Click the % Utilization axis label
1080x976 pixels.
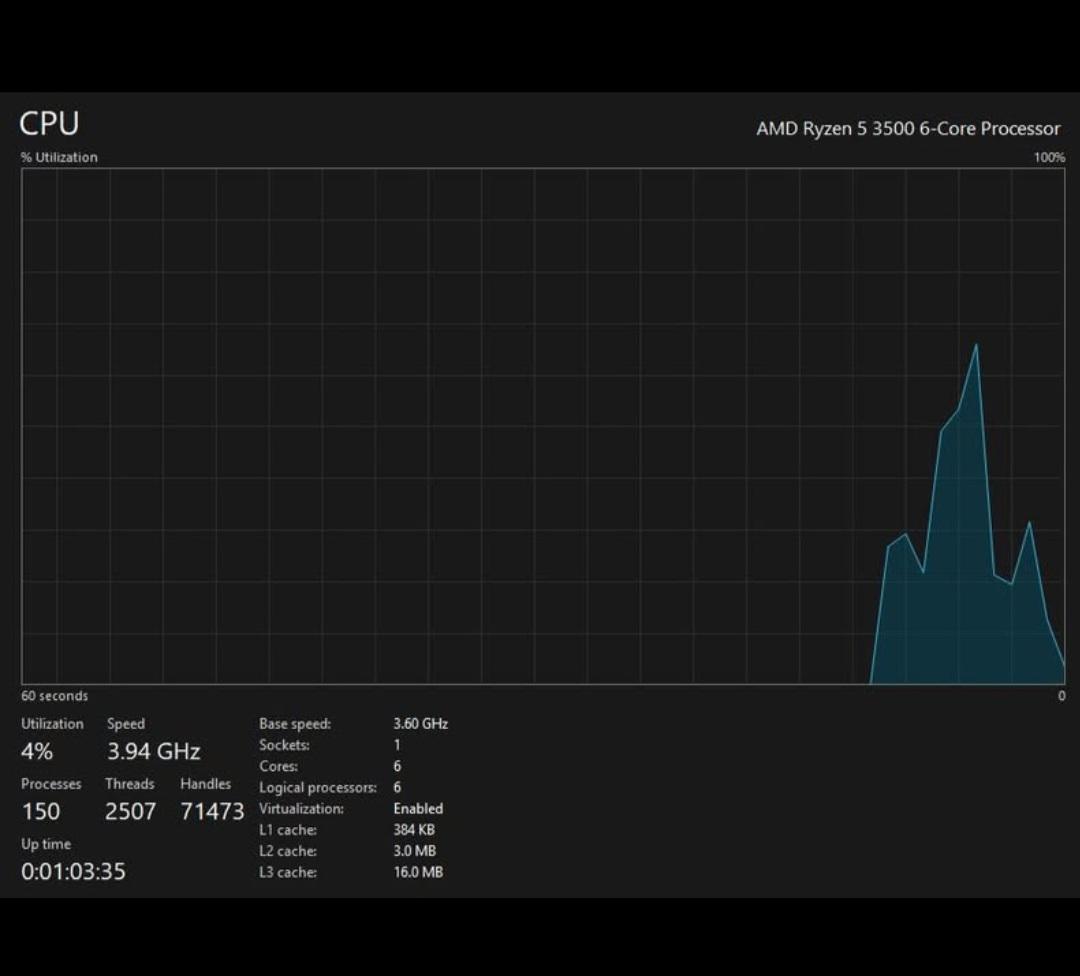59,157
